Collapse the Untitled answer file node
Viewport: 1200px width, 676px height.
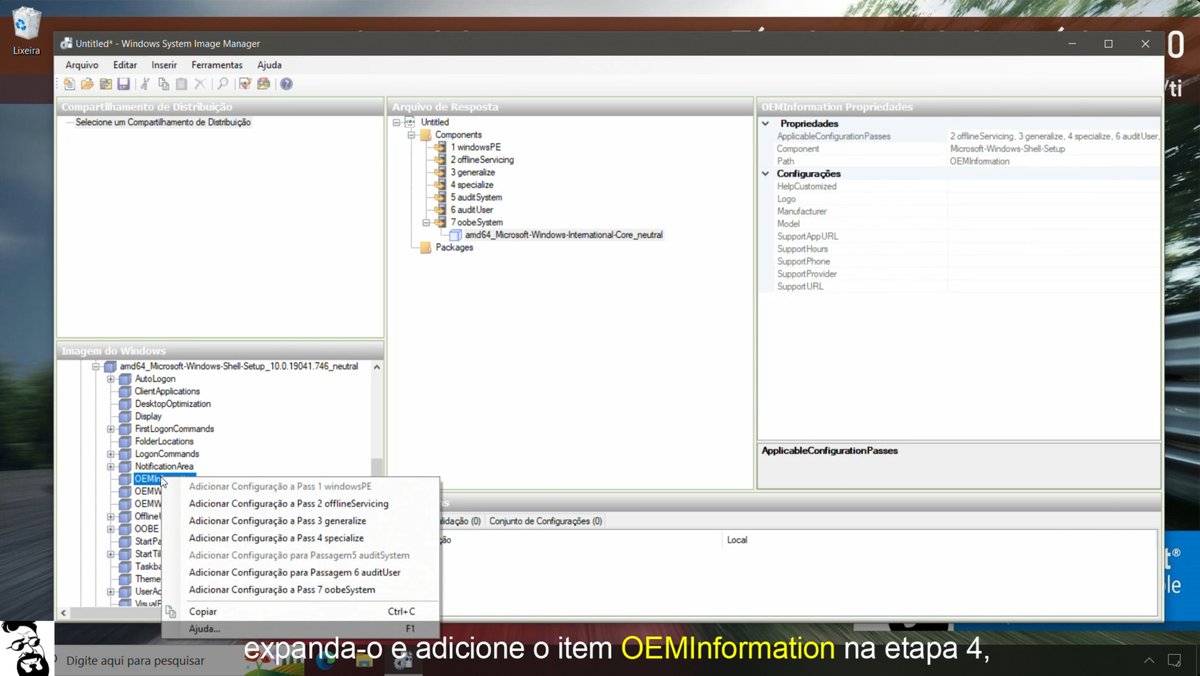coord(396,122)
